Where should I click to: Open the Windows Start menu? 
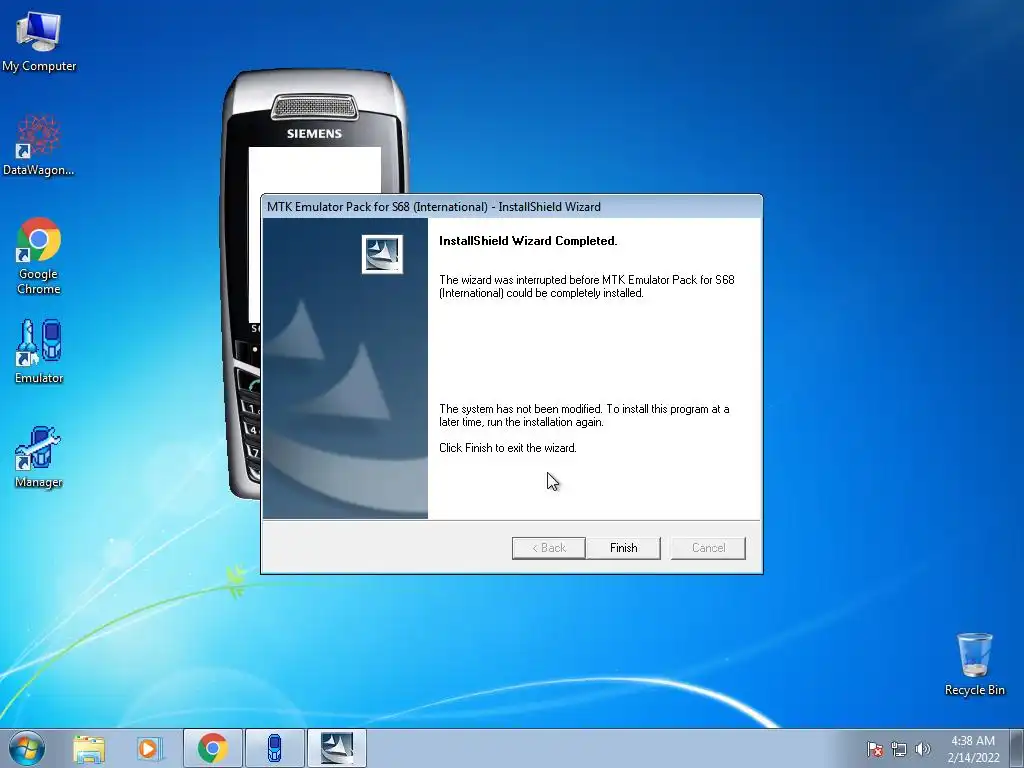coord(26,748)
